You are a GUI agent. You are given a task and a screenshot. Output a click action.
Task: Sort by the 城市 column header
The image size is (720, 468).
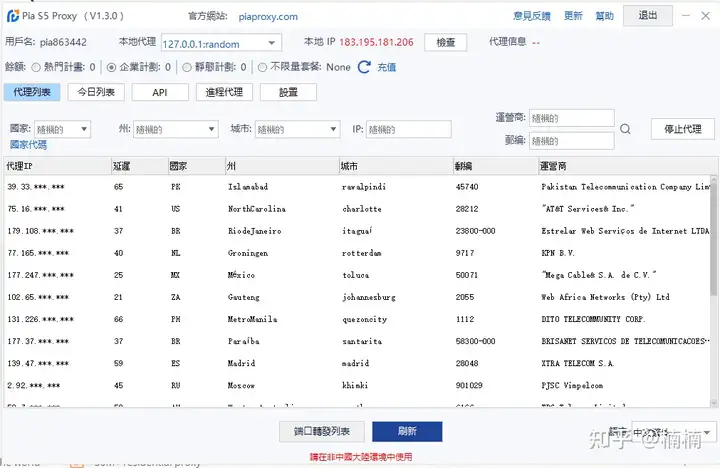[396, 166]
